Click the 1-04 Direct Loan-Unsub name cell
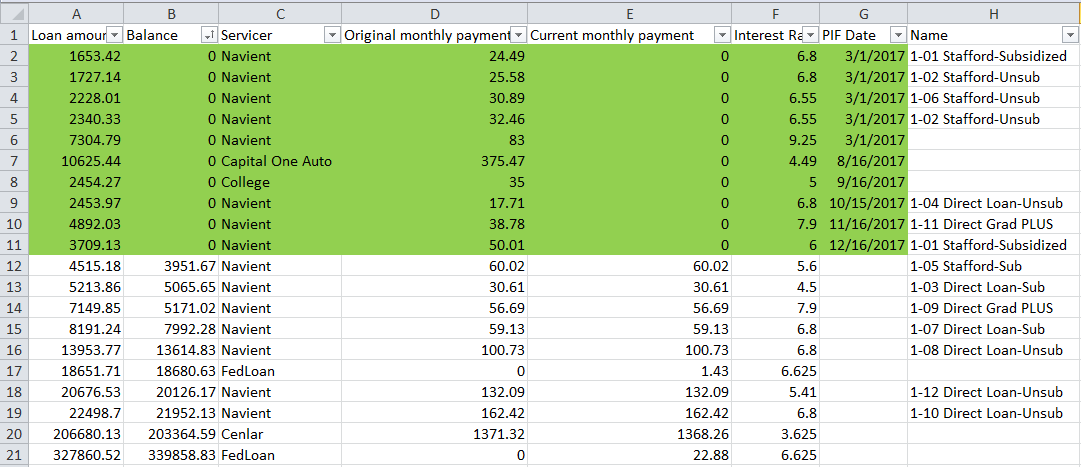Image resolution: width=1081 pixels, height=467 pixels. click(x=993, y=203)
